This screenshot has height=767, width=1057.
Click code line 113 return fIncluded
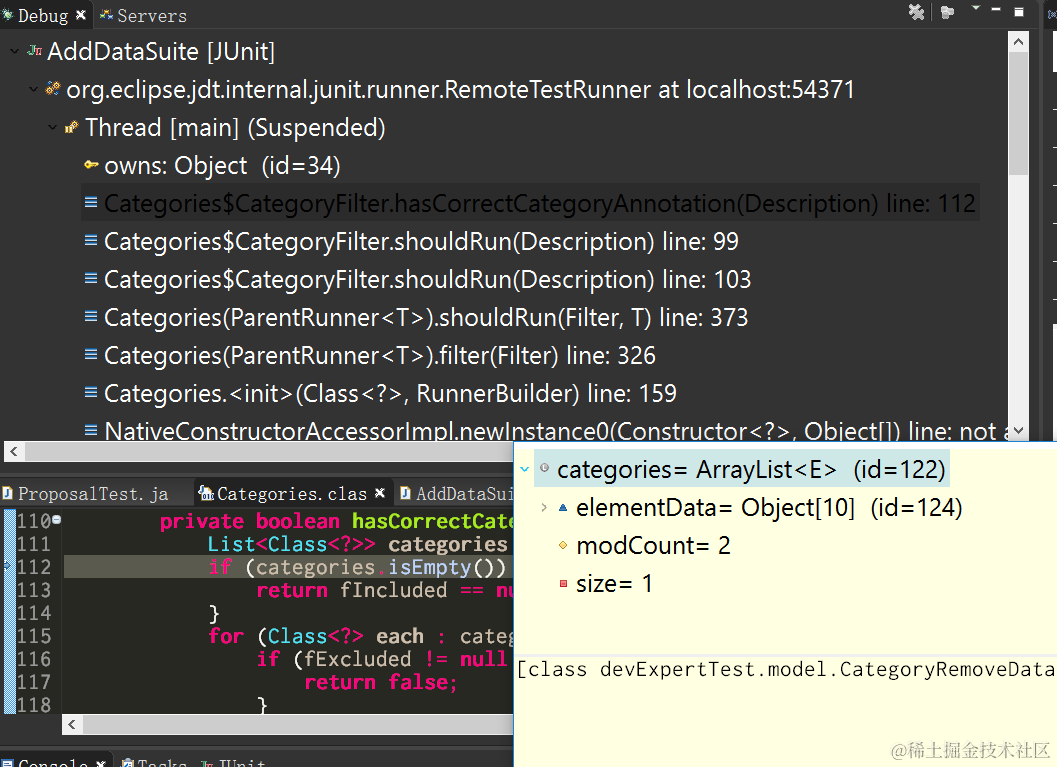[x=384, y=590]
